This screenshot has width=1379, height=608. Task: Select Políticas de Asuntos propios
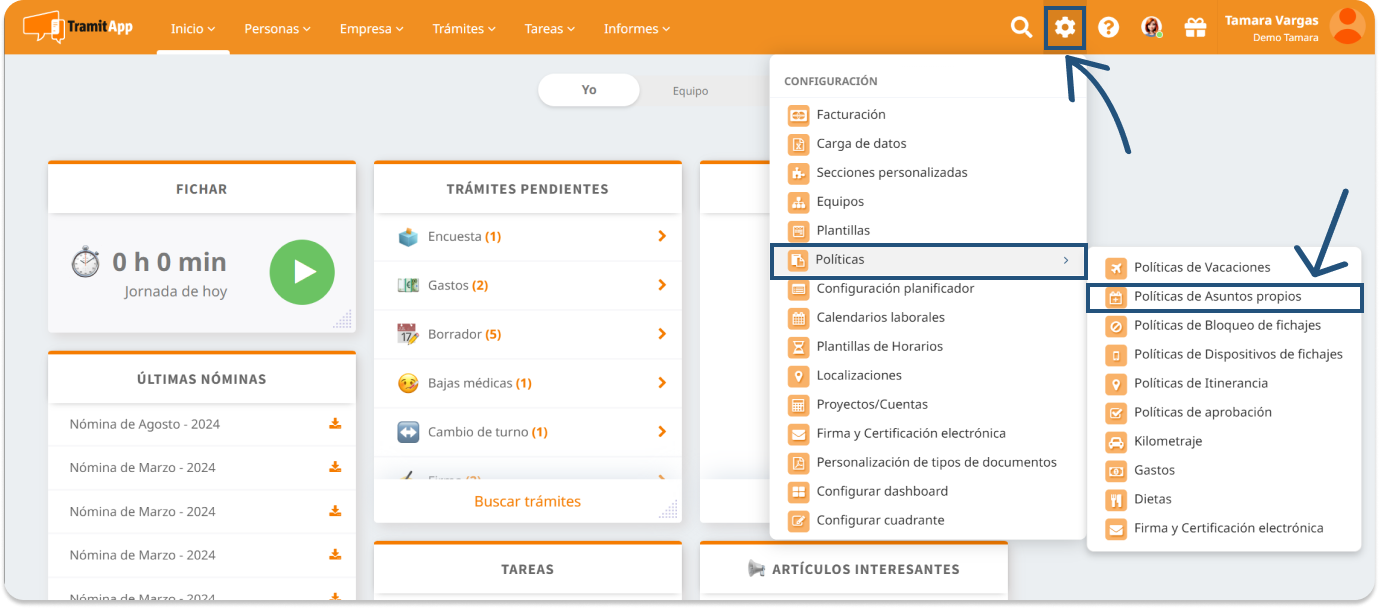pos(1217,297)
